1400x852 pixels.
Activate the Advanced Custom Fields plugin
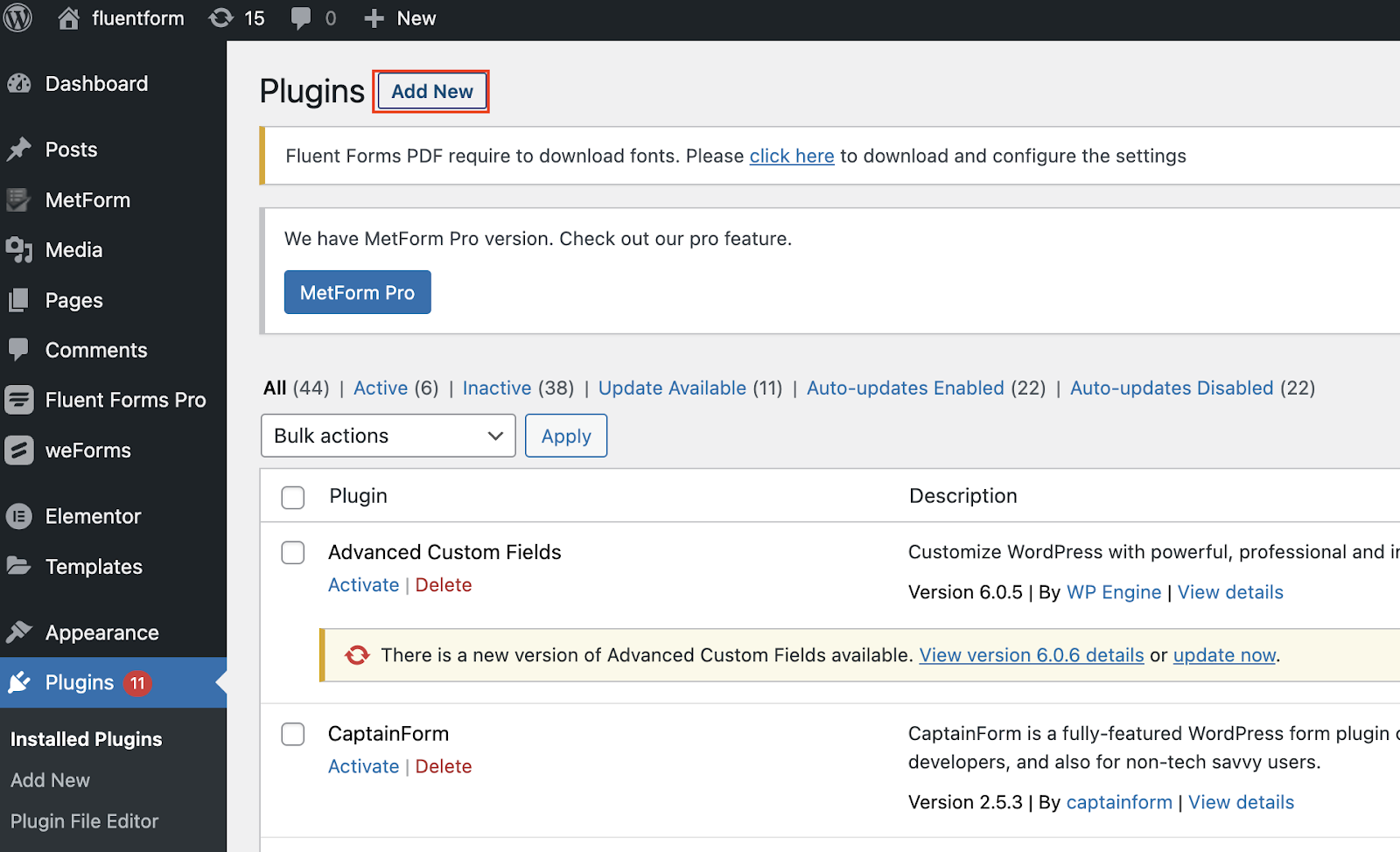pyautogui.click(x=363, y=585)
